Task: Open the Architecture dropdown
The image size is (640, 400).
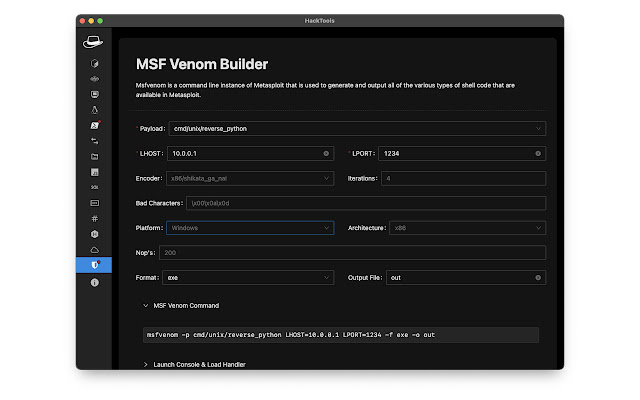Action: 467,228
